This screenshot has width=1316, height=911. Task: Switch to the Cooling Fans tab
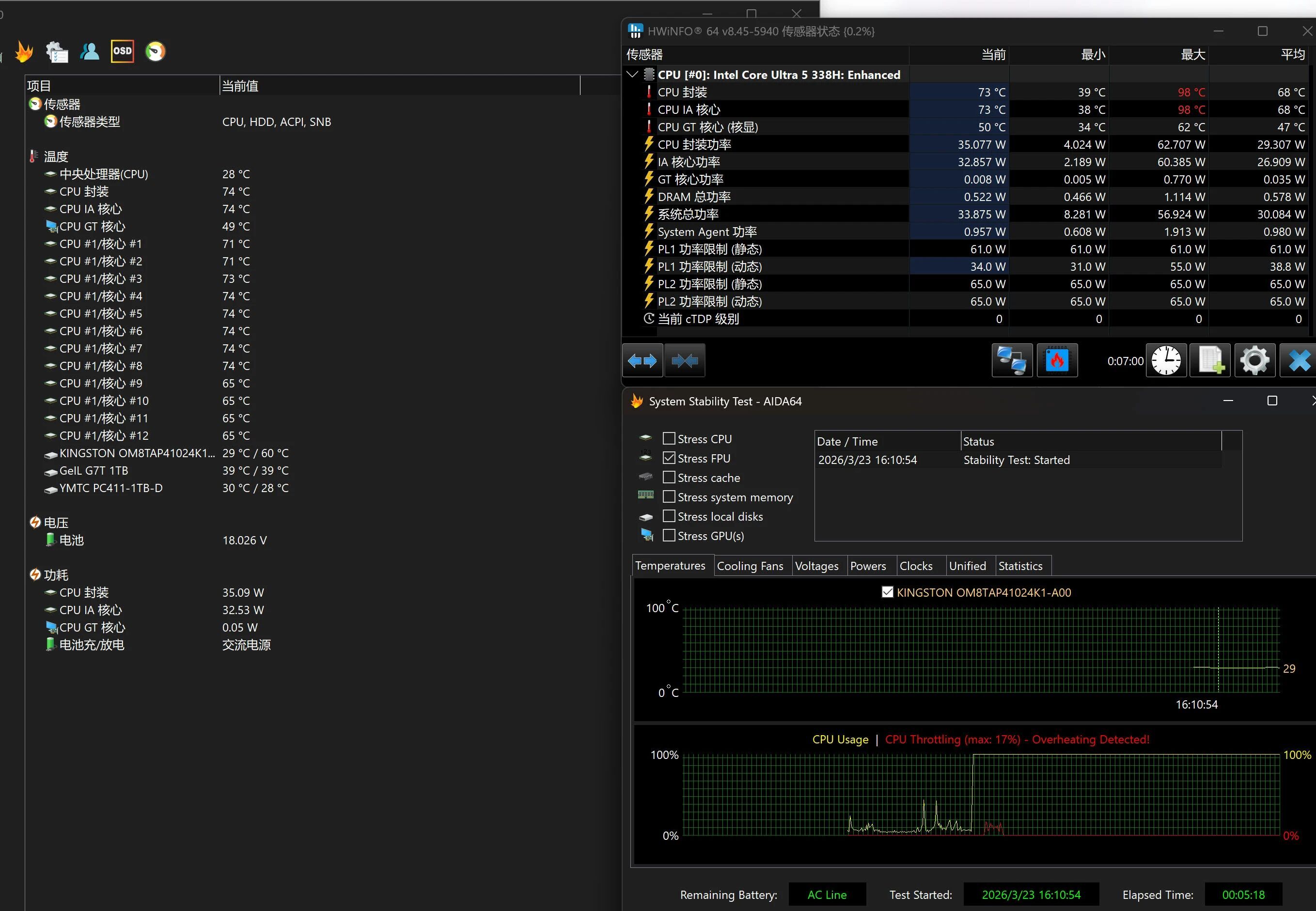coord(750,566)
